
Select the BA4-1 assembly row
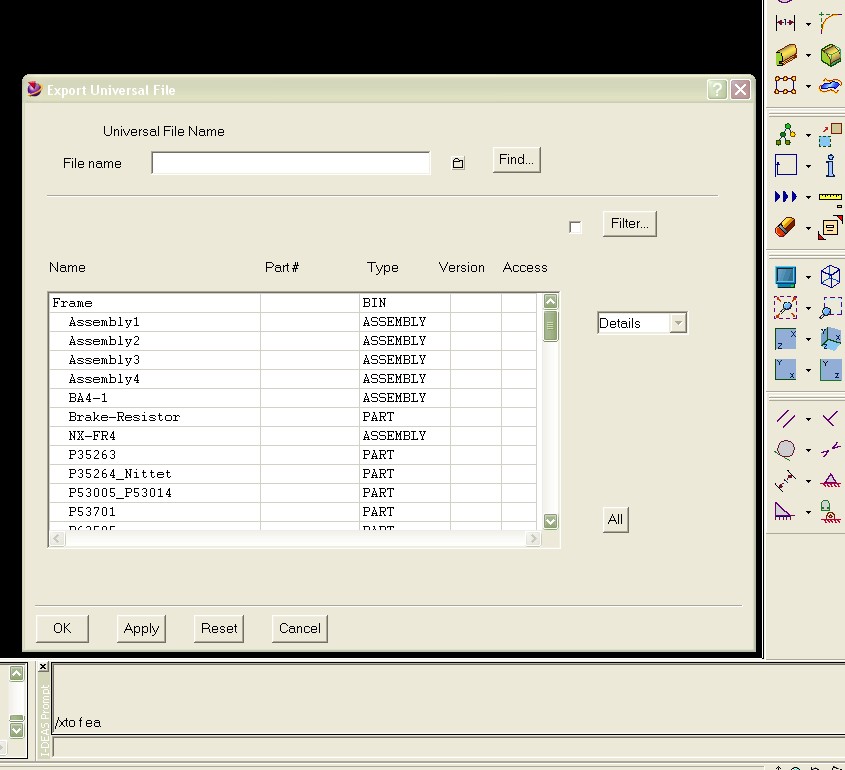(x=293, y=398)
